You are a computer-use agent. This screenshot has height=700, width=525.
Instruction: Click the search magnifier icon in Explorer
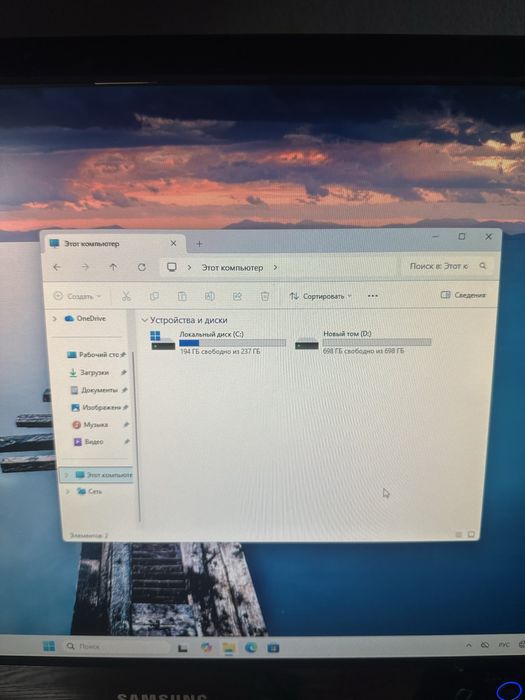(483, 266)
